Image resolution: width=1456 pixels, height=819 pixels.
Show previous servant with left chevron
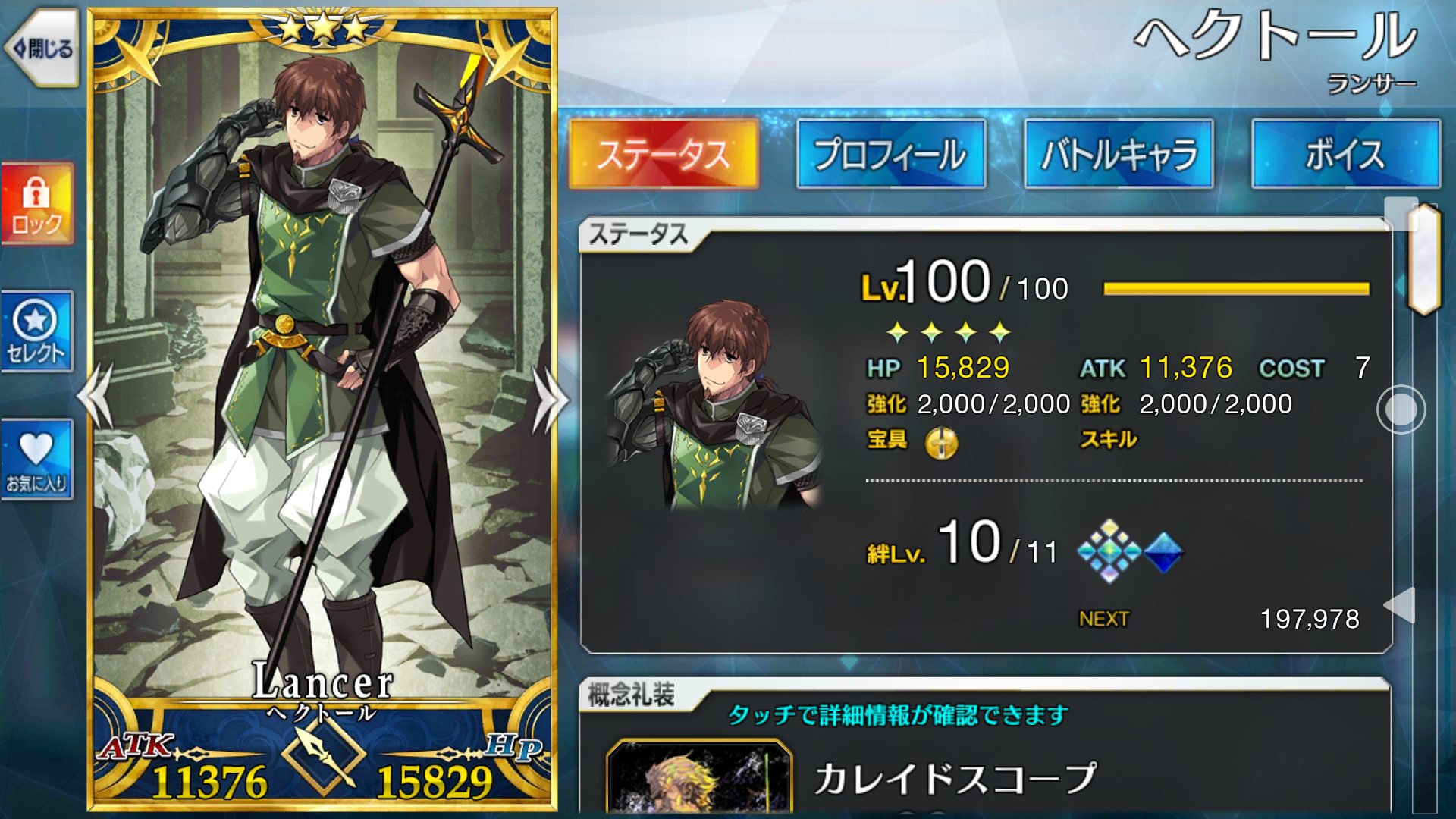click(x=96, y=397)
